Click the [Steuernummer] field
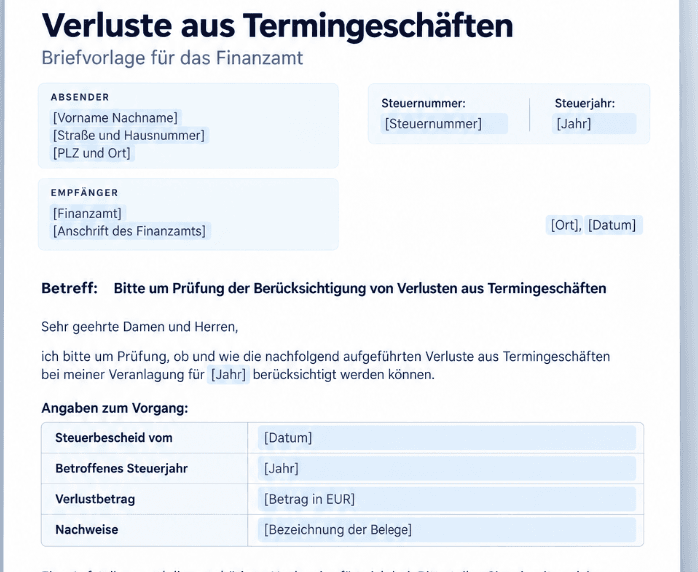The height and width of the screenshot is (572, 698). pos(444,124)
